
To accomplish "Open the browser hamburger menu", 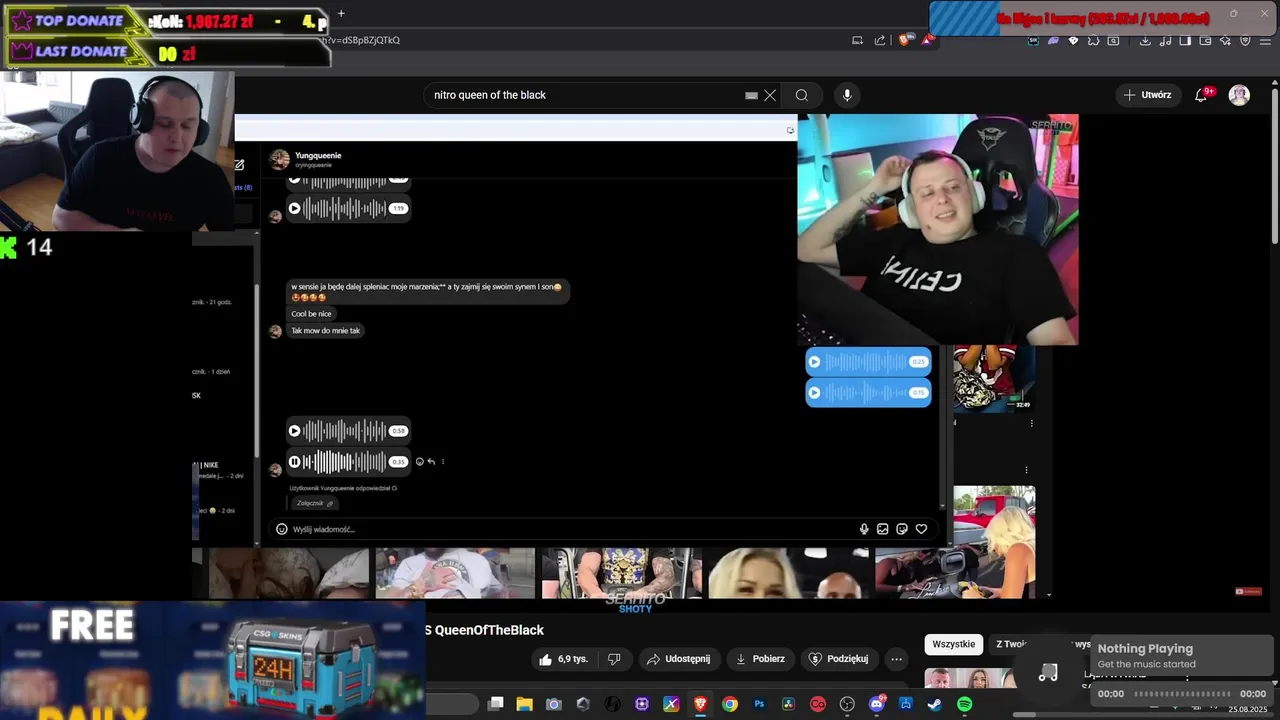I will [x=1265, y=40].
